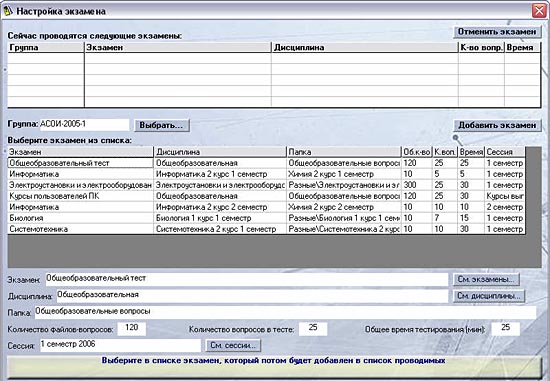The image size is (550, 381).
Task: Click cell Биология 1 курс 1 семестр
Action: [x=220, y=218]
